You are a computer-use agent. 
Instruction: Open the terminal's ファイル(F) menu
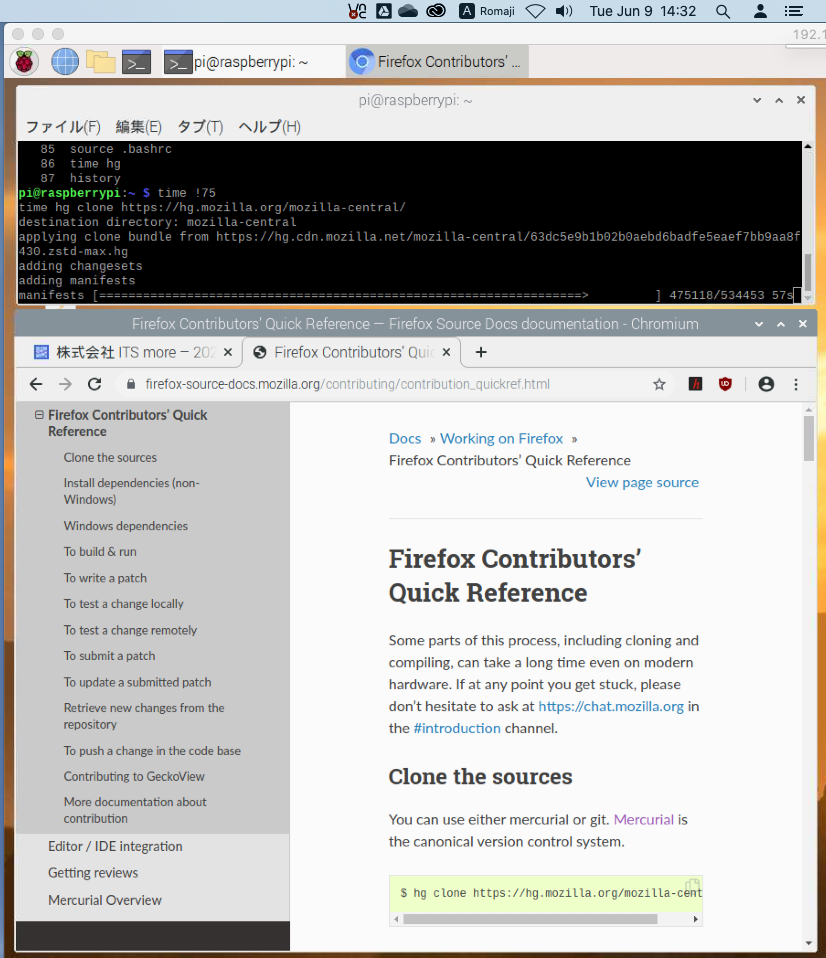tap(62, 127)
